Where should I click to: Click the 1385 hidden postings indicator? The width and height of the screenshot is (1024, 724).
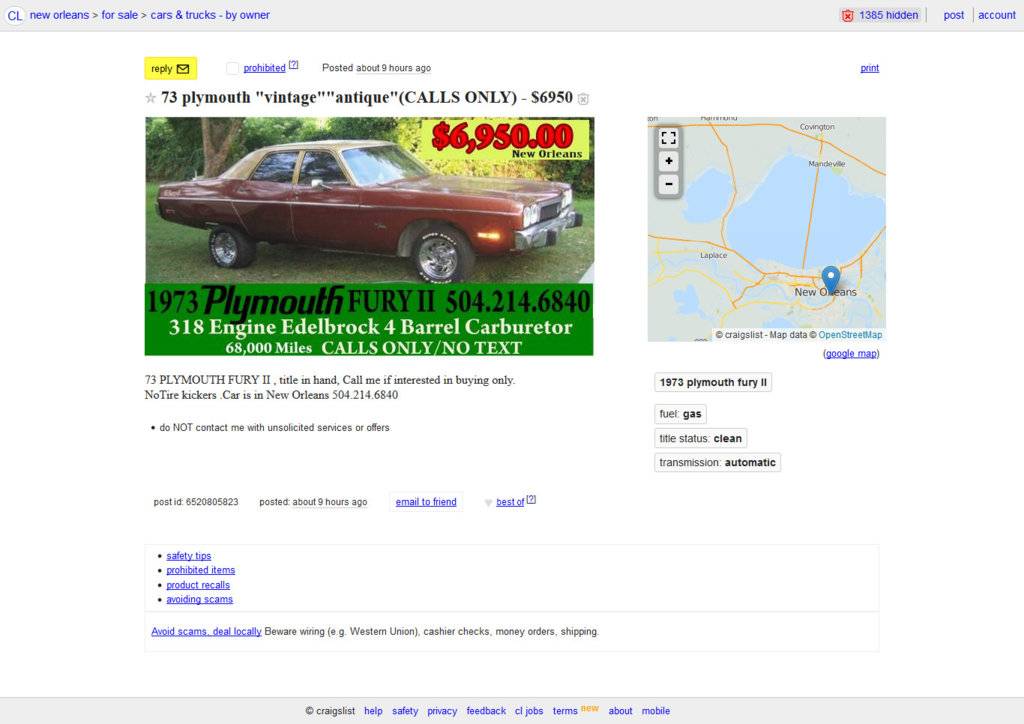(881, 15)
